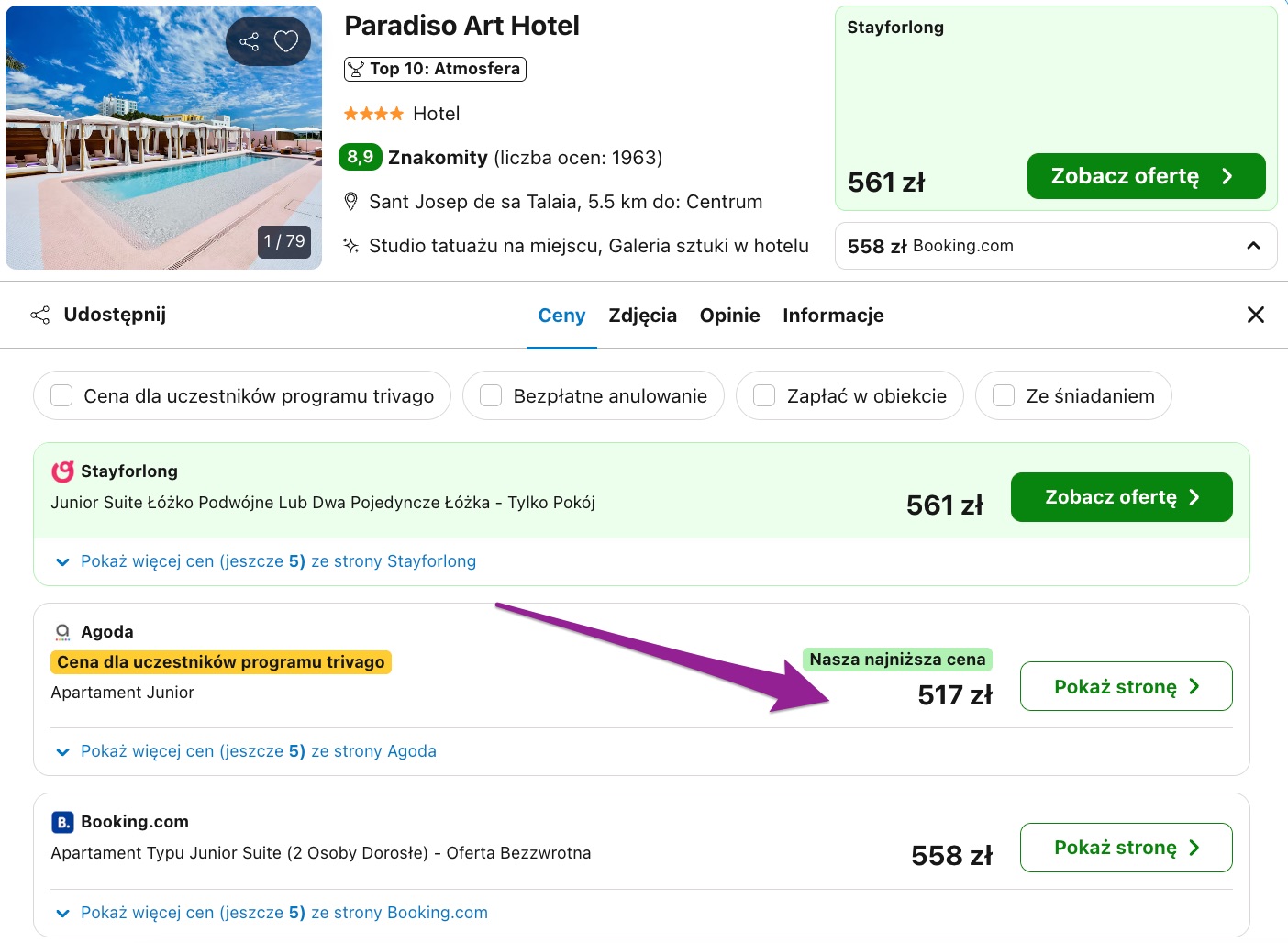1288x943 pixels.
Task: Open the Opinie tab
Action: point(730,316)
